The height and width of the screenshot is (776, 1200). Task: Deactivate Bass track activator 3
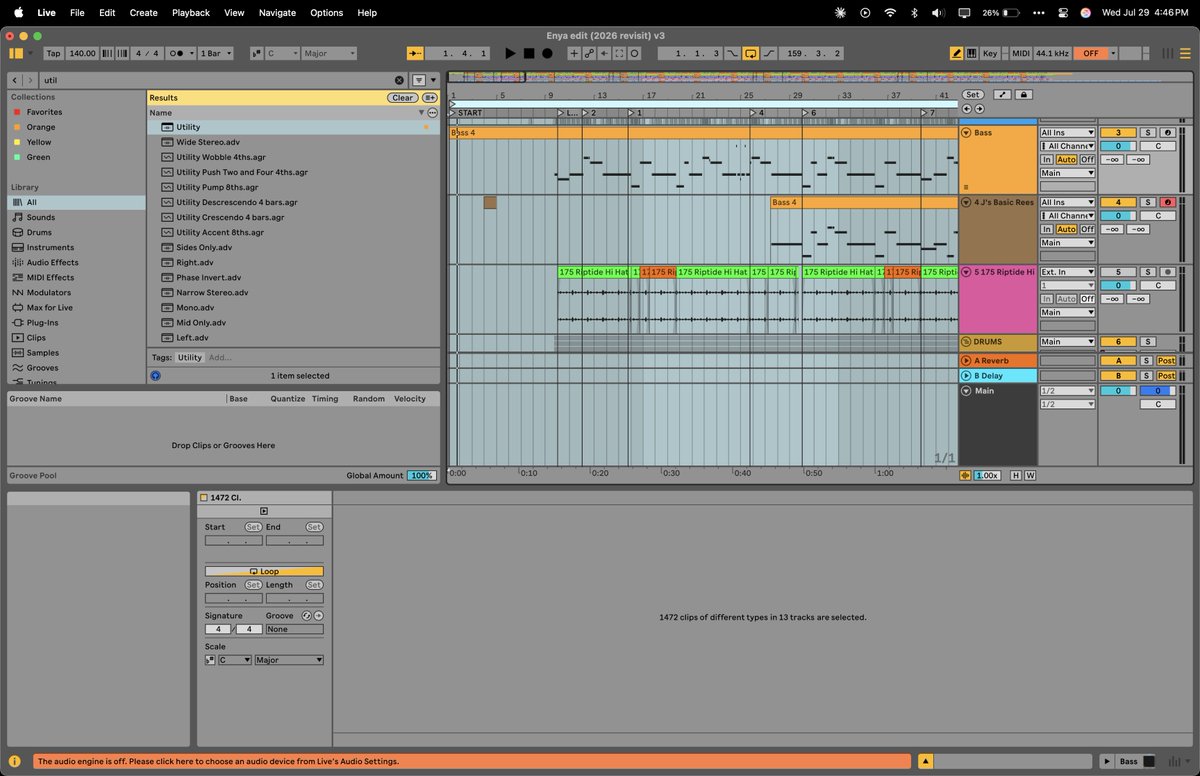click(1118, 132)
